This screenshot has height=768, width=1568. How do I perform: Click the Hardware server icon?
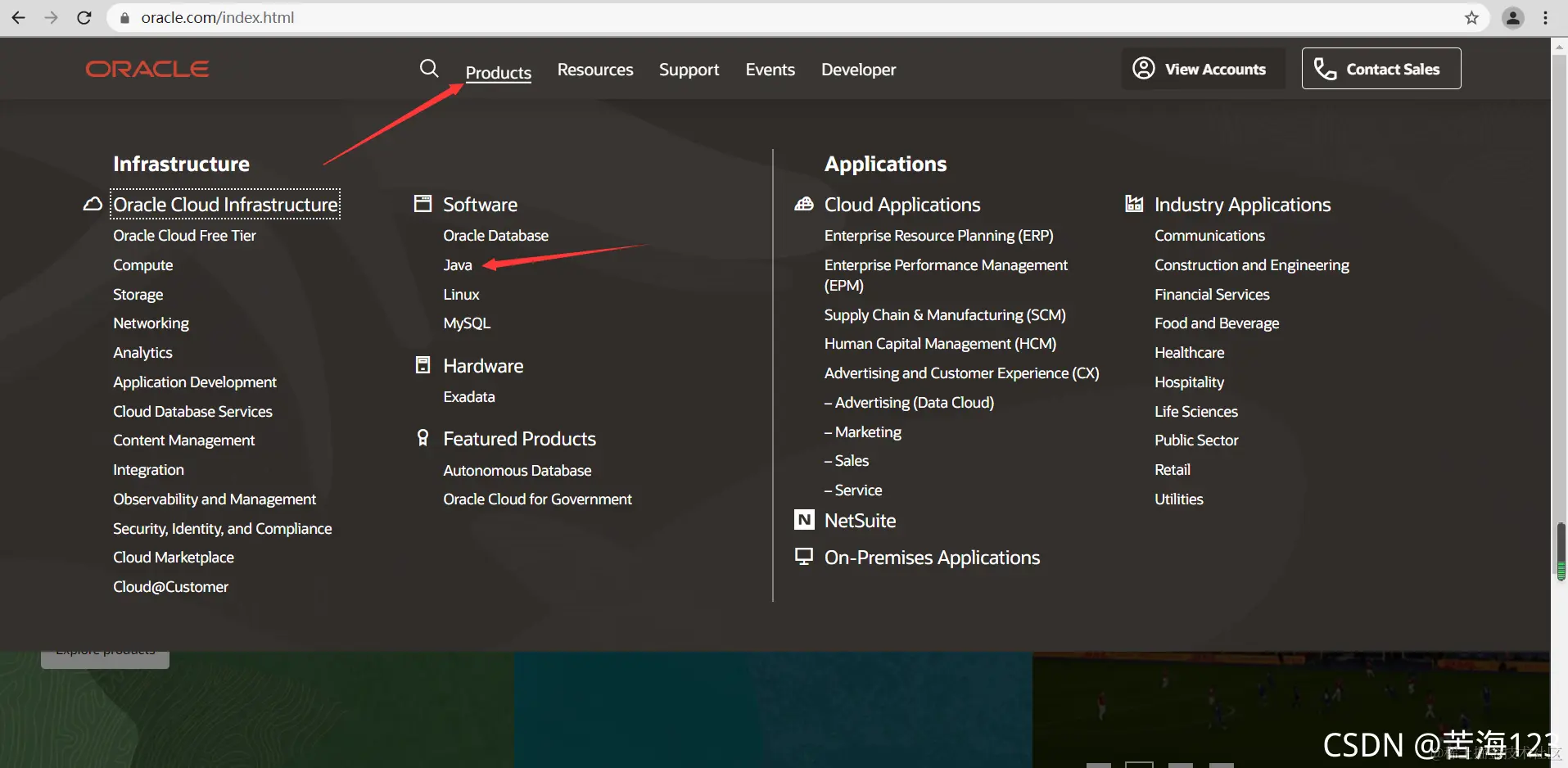click(x=423, y=365)
